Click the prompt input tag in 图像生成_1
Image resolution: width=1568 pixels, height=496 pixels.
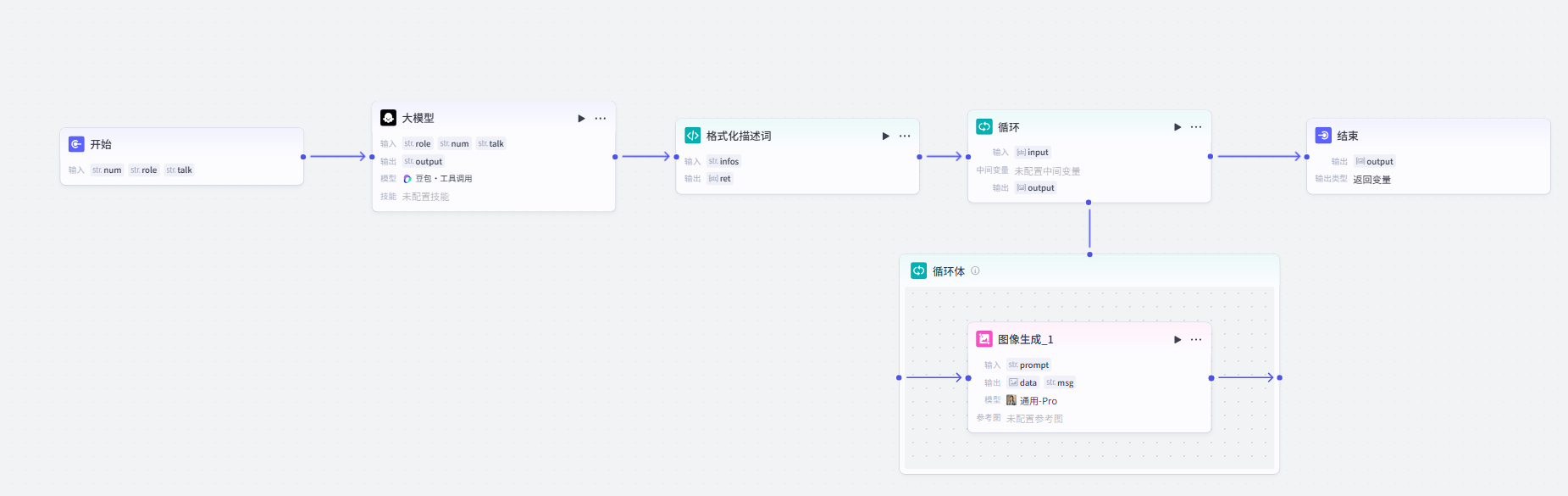(1029, 365)
